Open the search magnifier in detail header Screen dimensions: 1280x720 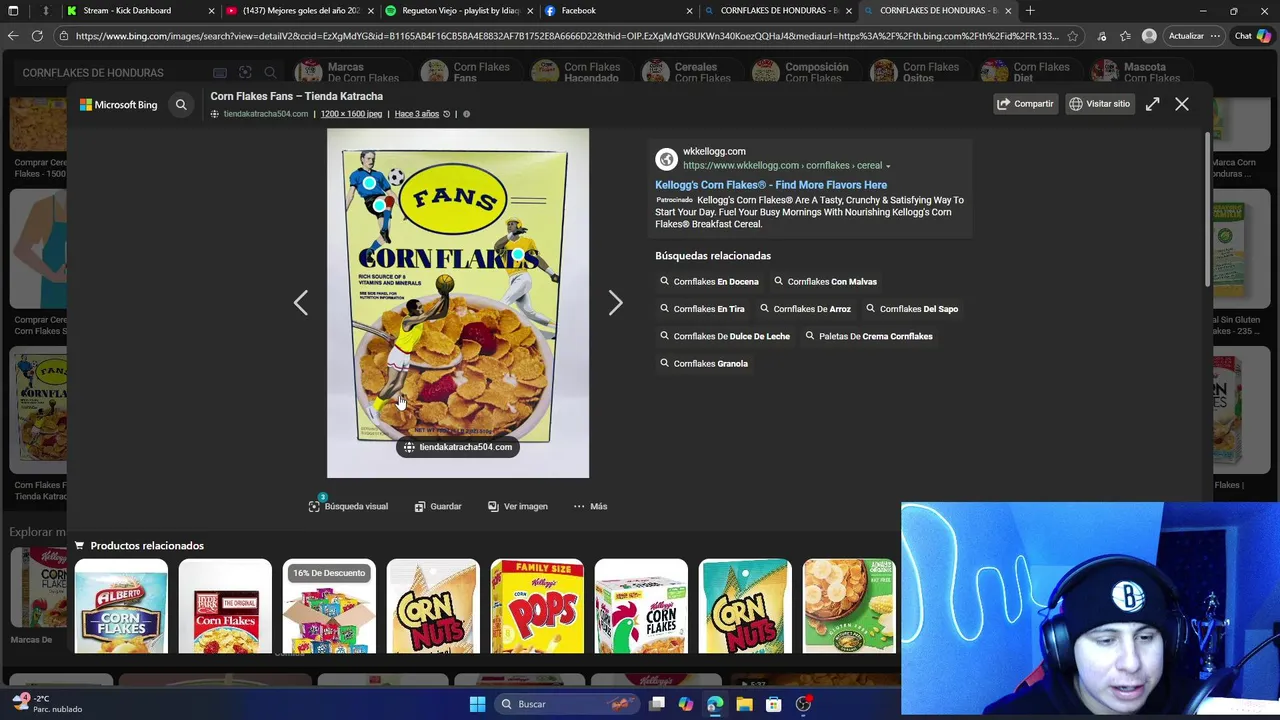tap(181, 104)
